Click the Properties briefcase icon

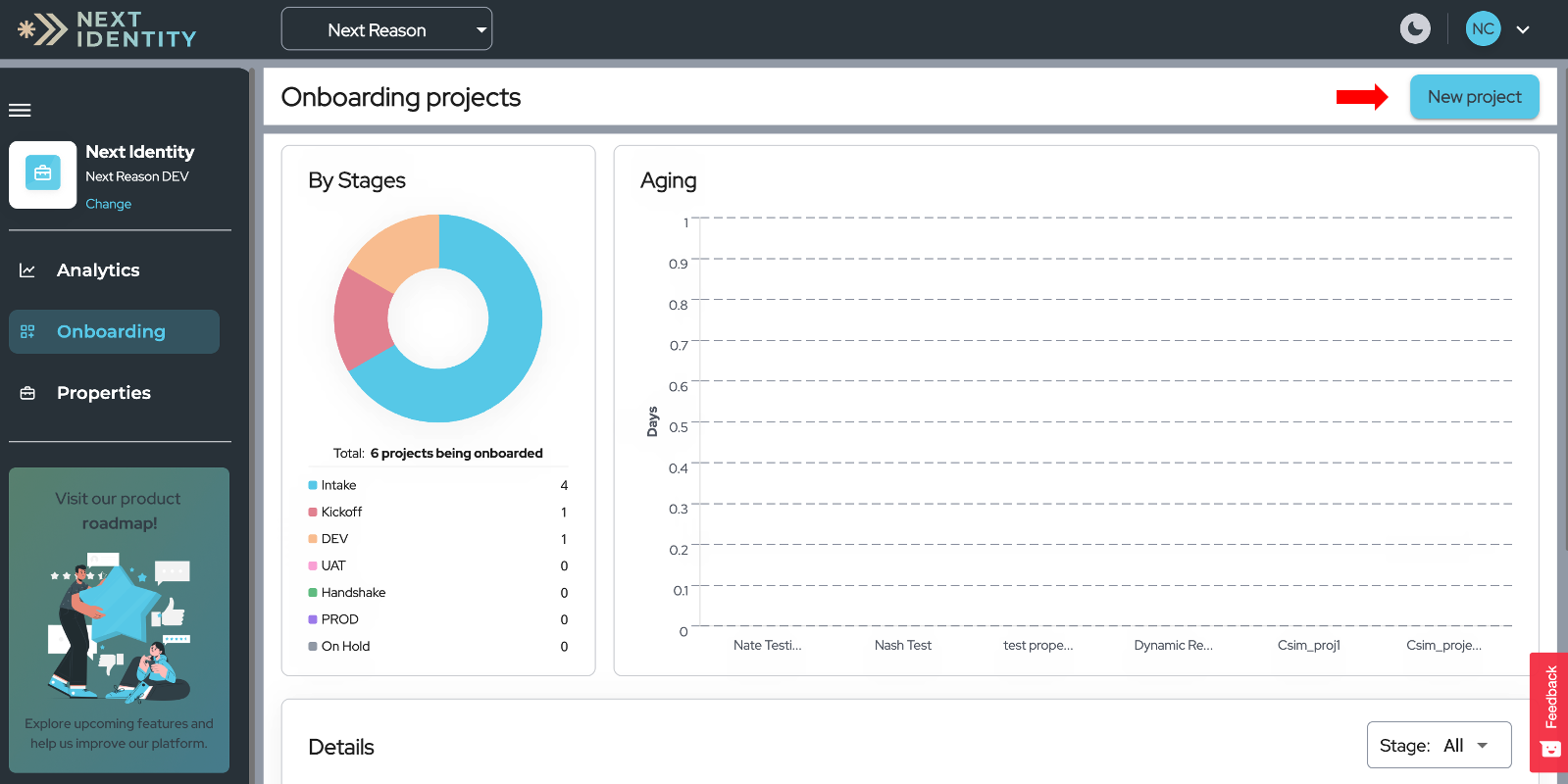(27, 393)
